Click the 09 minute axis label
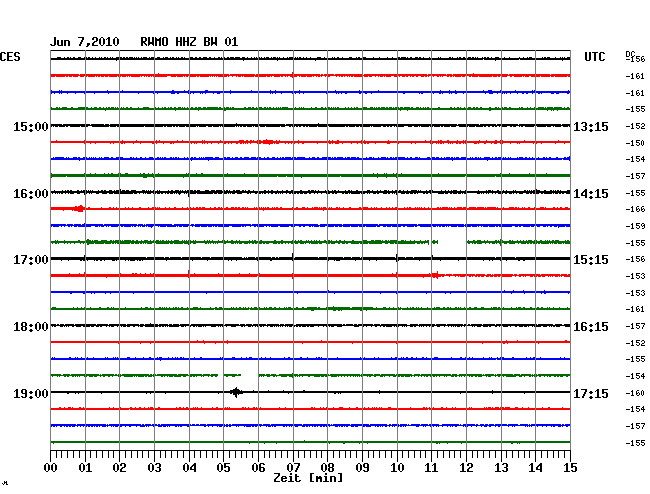The height and width of the screenshot is (494, 650). coord(362,468)
